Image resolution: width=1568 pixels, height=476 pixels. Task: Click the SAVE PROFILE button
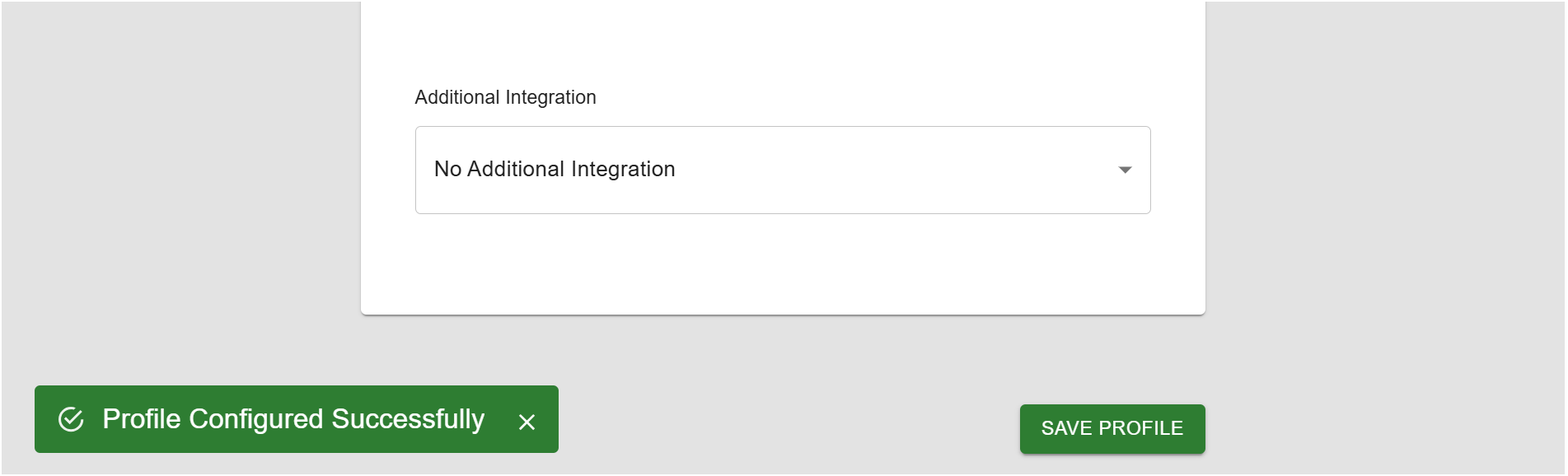pos(1112,428)
